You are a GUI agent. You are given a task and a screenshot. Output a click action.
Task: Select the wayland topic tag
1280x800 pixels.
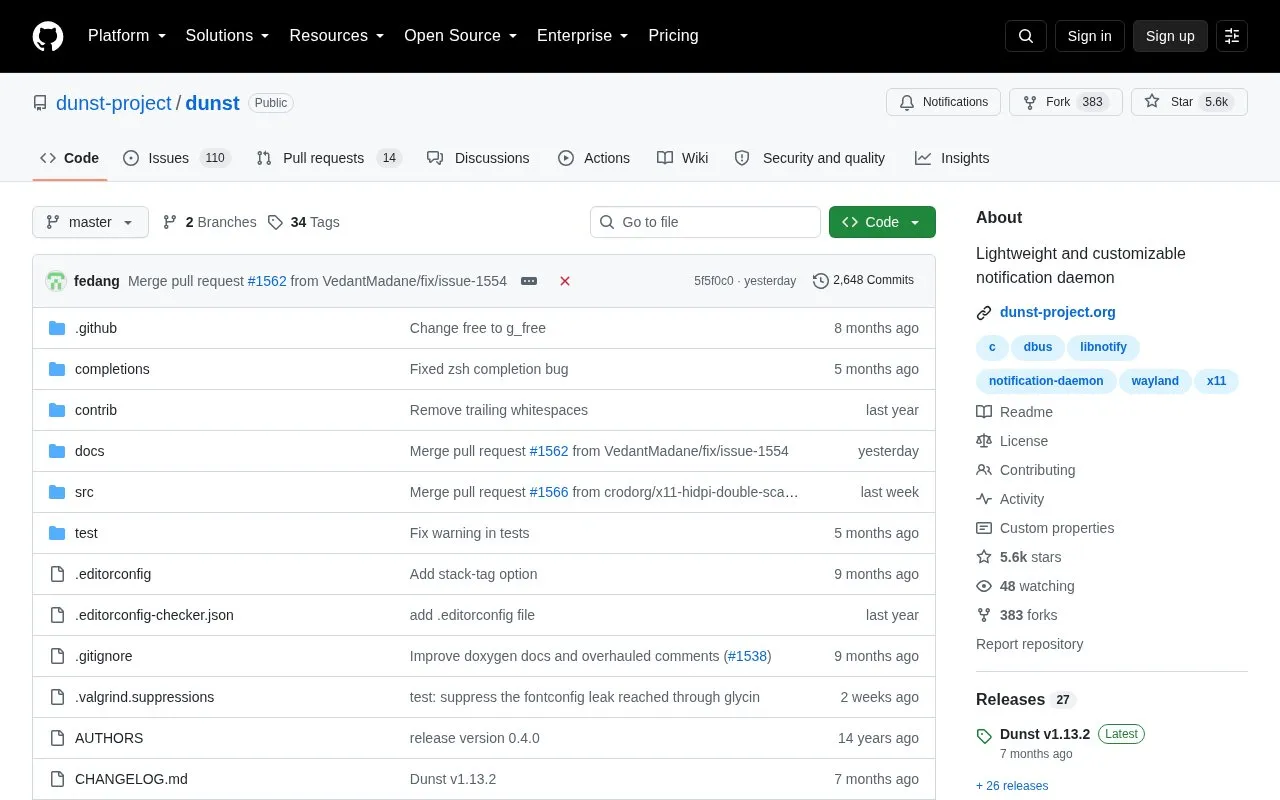click(1155, 381)
